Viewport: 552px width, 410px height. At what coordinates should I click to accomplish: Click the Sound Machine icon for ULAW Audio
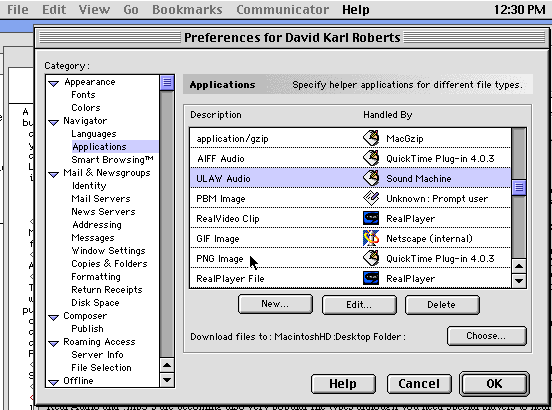pos(371,178)
